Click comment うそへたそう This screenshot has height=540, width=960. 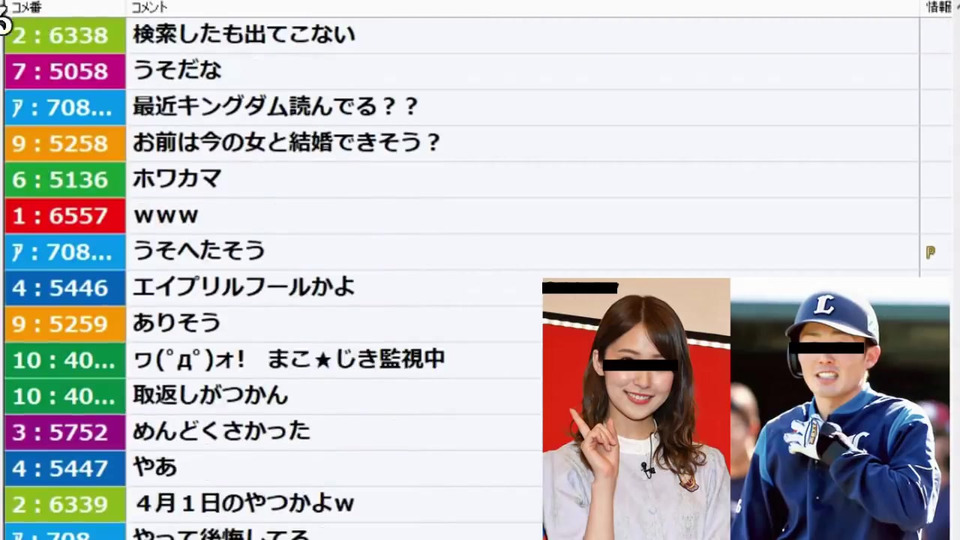pyautogui.click(x=199, y=252)
